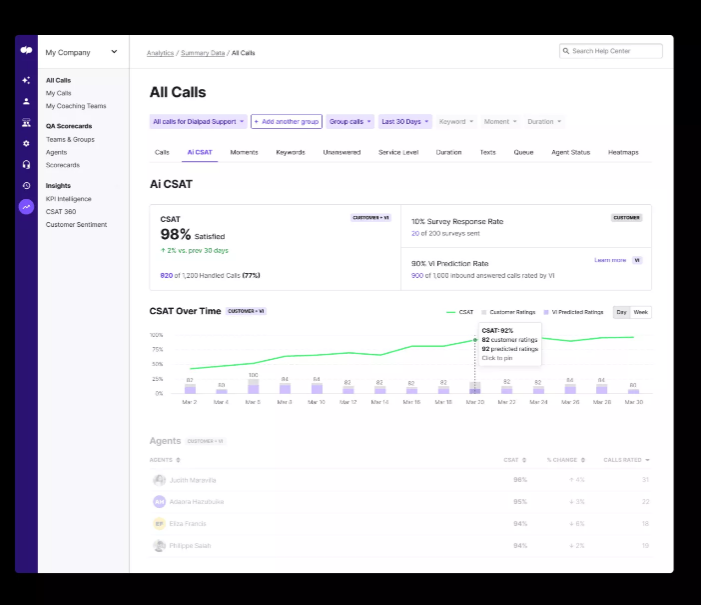Open the settings gear icon in sidebar
701x605 pixels.
click(26, 143)
